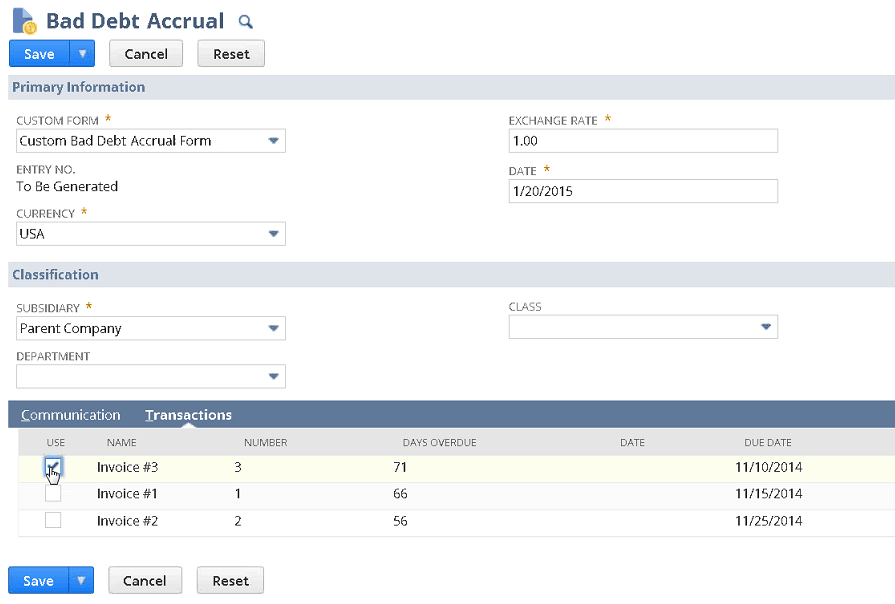Click the Date column header in transactions
The image size is (895, 604).
[x=632, y=442]
